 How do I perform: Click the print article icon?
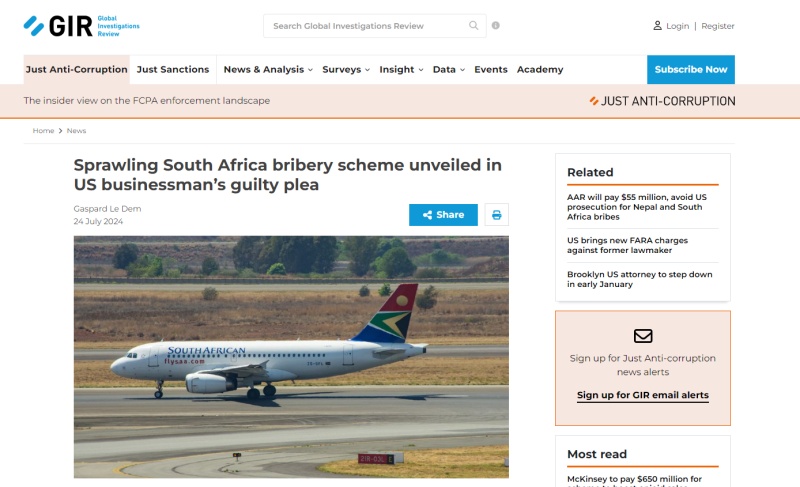497,215
